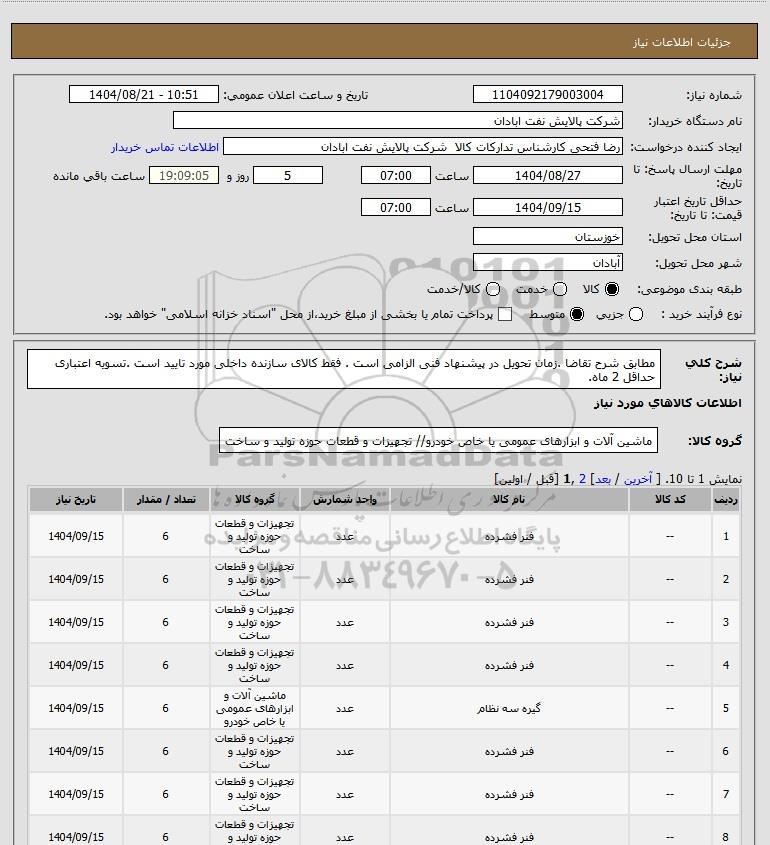This screenshot has width=770, height=845.
Task: Select the کالا radio button
Action: [x=612, y=289]
